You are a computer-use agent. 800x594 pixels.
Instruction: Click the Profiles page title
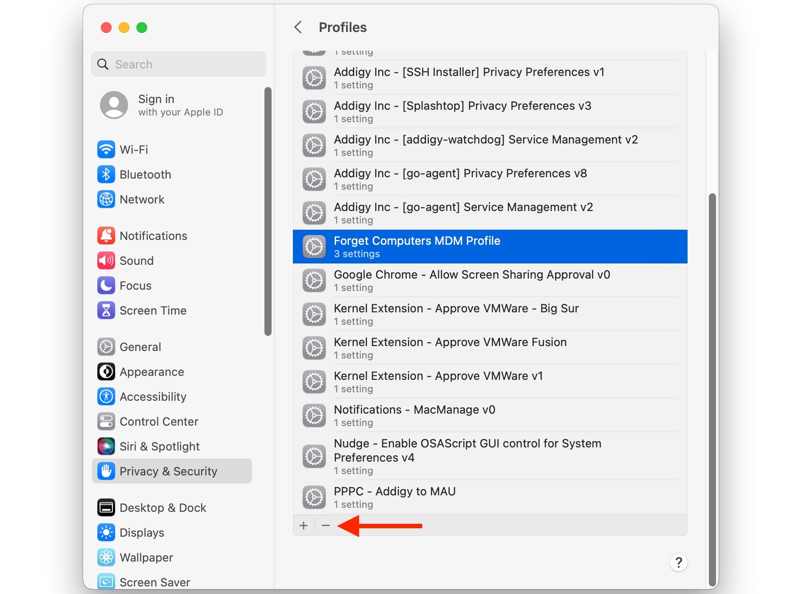click(342, 27)
